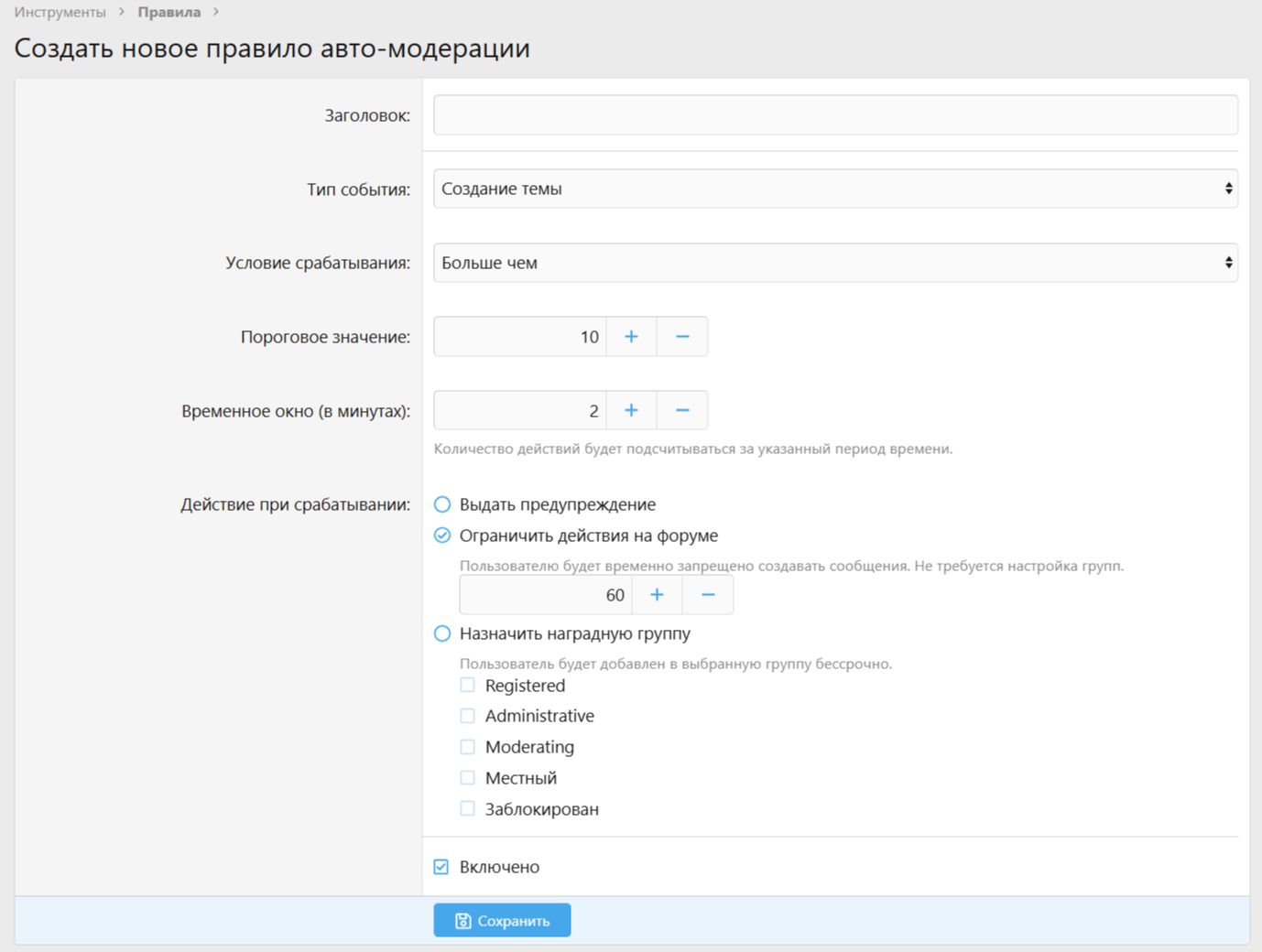Select Ограничить действия на форуме option

click(442, 535)
